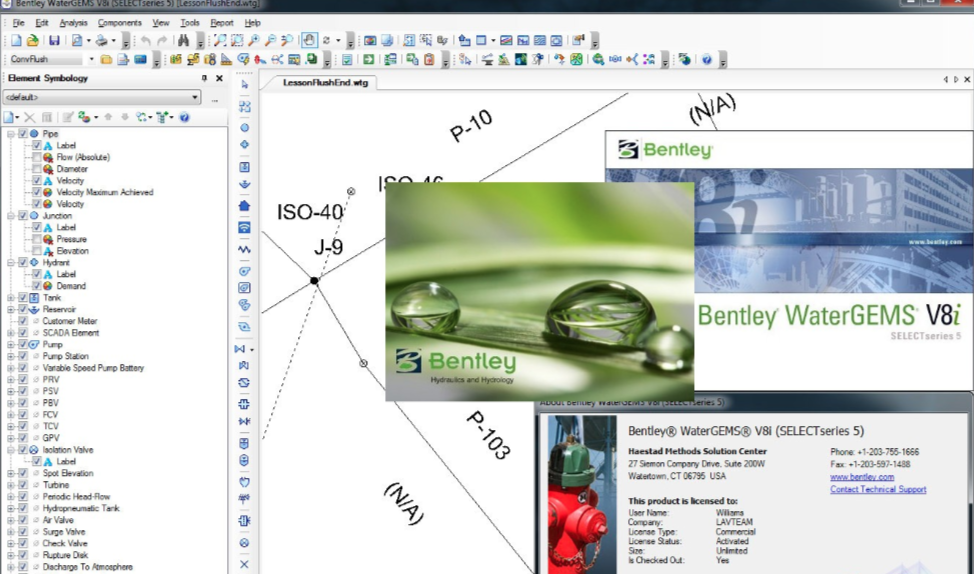
Task: Open the ConvFlush scenario dropdown
Action: (90, 60)
